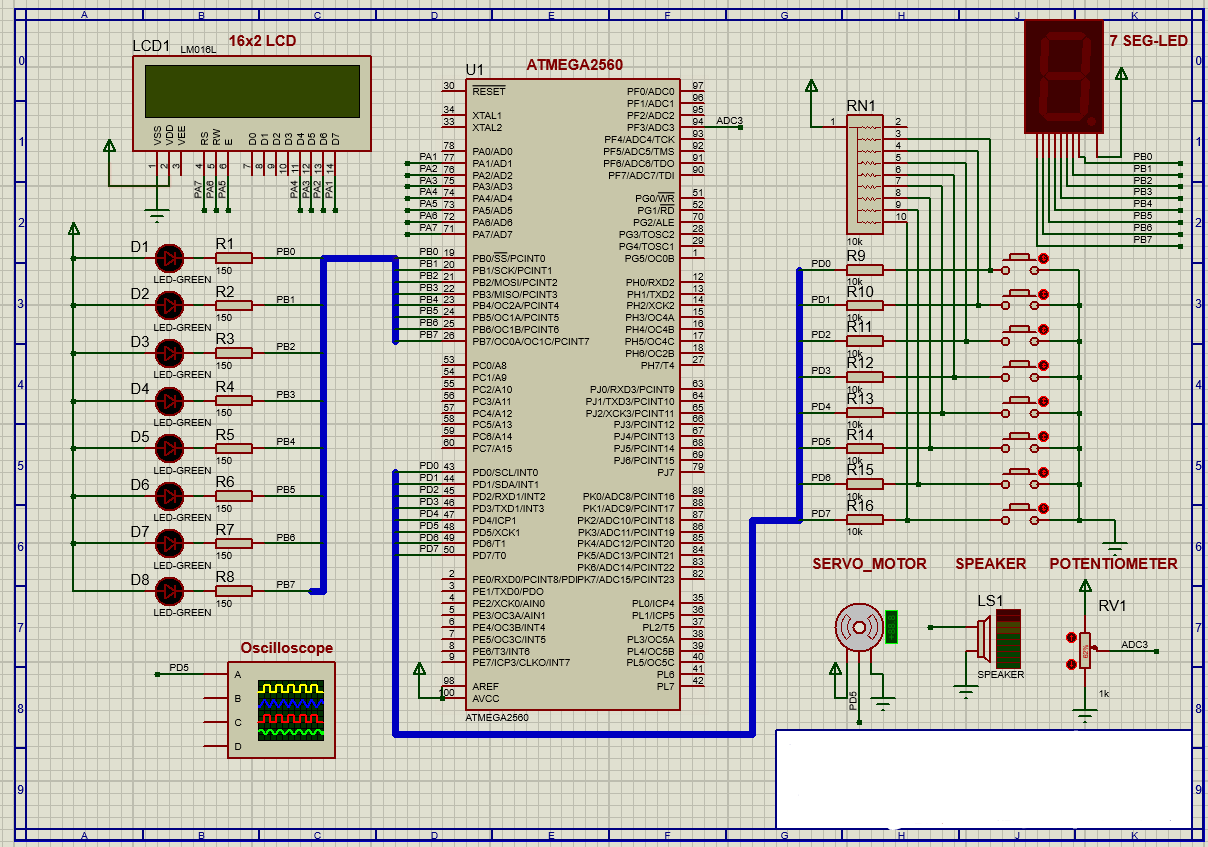Screen dimensions: 1208x847
Task: Click the R4 150-ohm resistor body
Action: pos(234,400)
